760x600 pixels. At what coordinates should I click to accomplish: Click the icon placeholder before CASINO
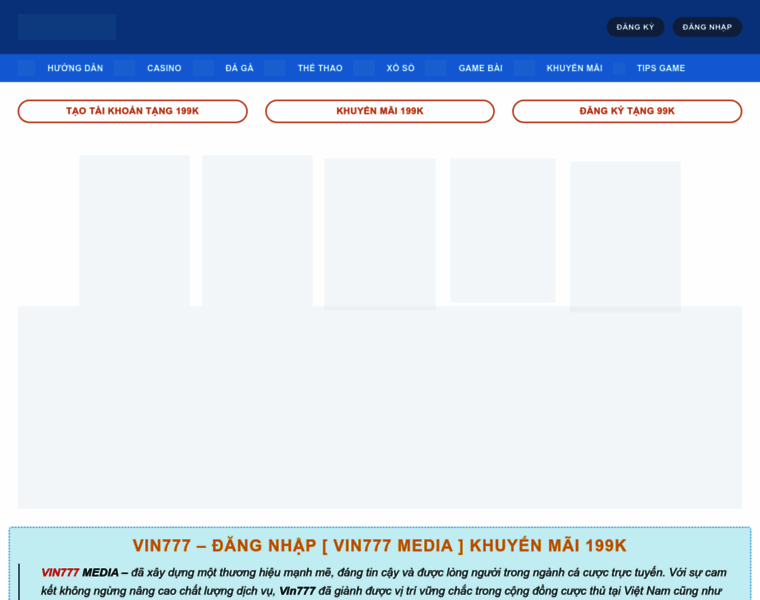coord(125,68)
